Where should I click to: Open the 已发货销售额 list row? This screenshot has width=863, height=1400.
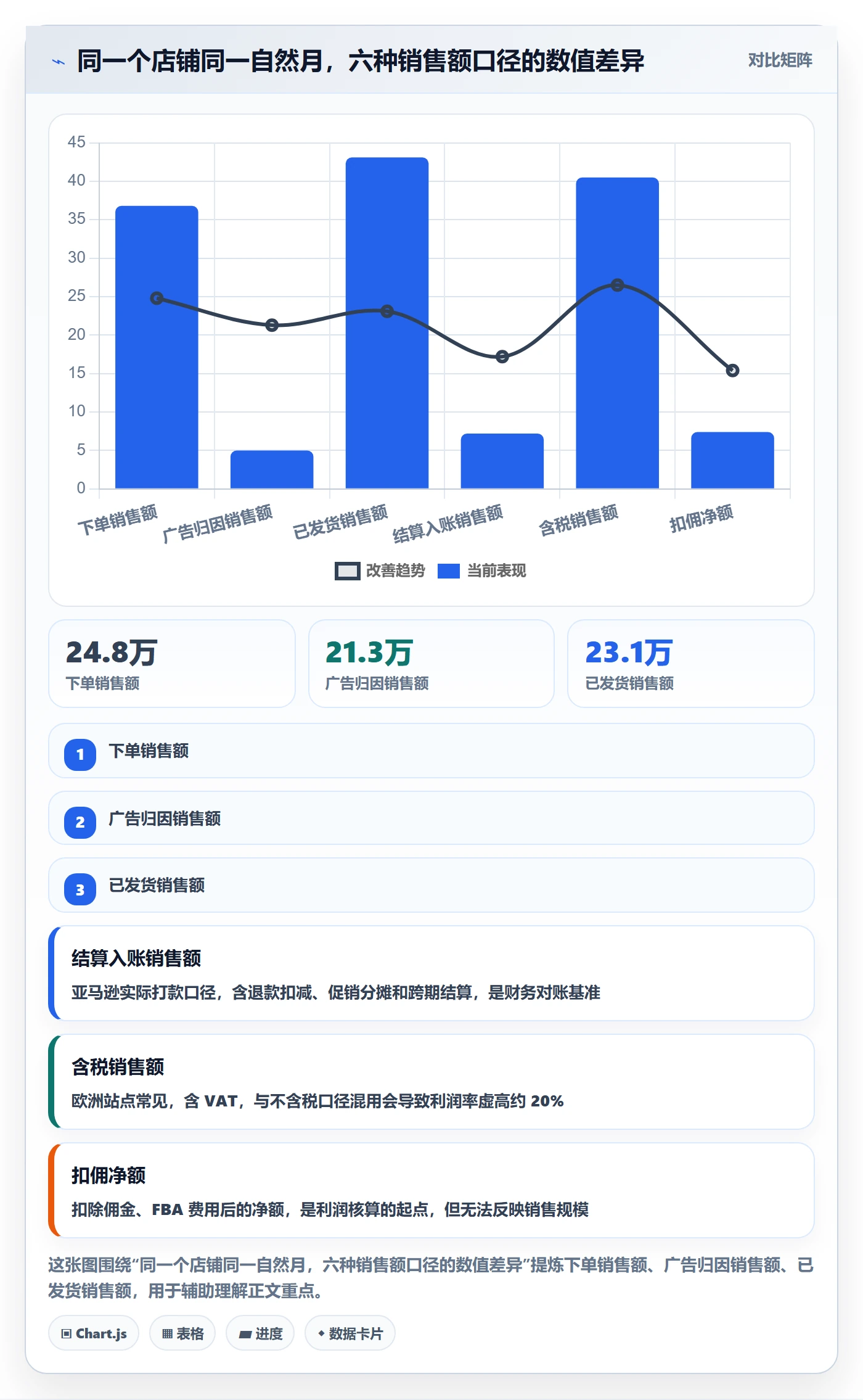point(431,886)
